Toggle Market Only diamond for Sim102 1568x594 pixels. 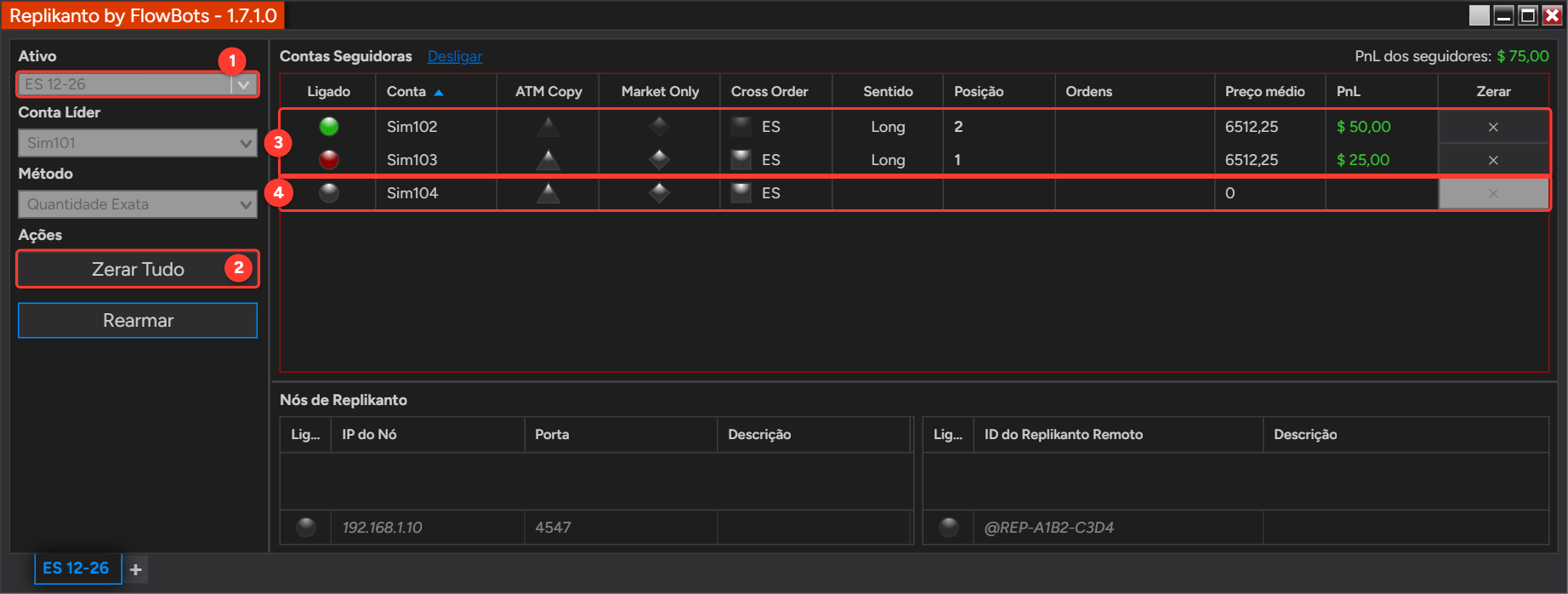pos(659,127)
